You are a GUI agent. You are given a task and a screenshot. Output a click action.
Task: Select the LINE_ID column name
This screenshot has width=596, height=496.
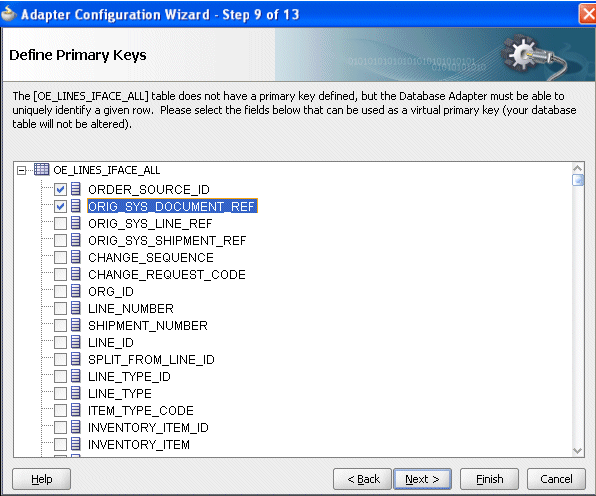(111, 342)
